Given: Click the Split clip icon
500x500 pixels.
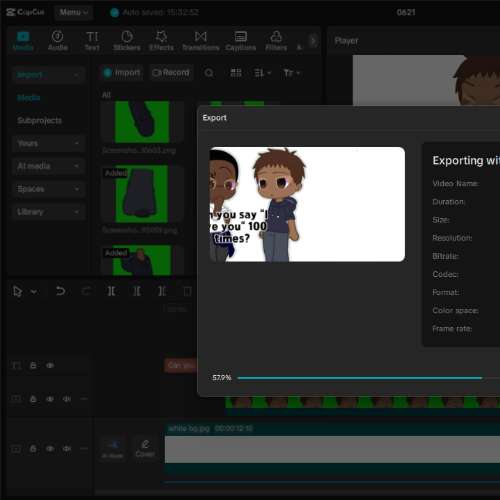Looking at the screenshot, I should (x=111, y=291).
